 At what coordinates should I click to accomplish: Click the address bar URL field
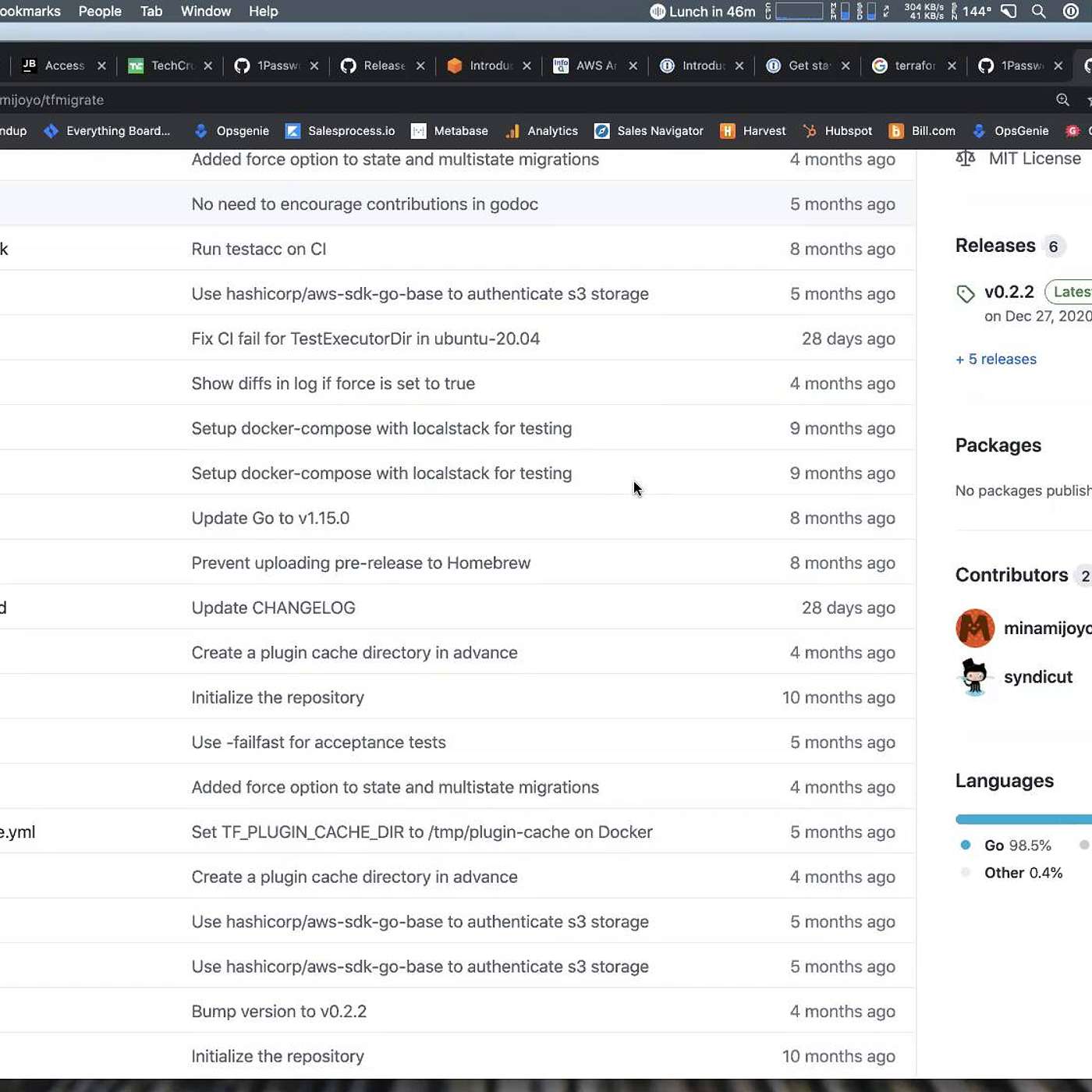pyautogui.click(x=468, y=100)
